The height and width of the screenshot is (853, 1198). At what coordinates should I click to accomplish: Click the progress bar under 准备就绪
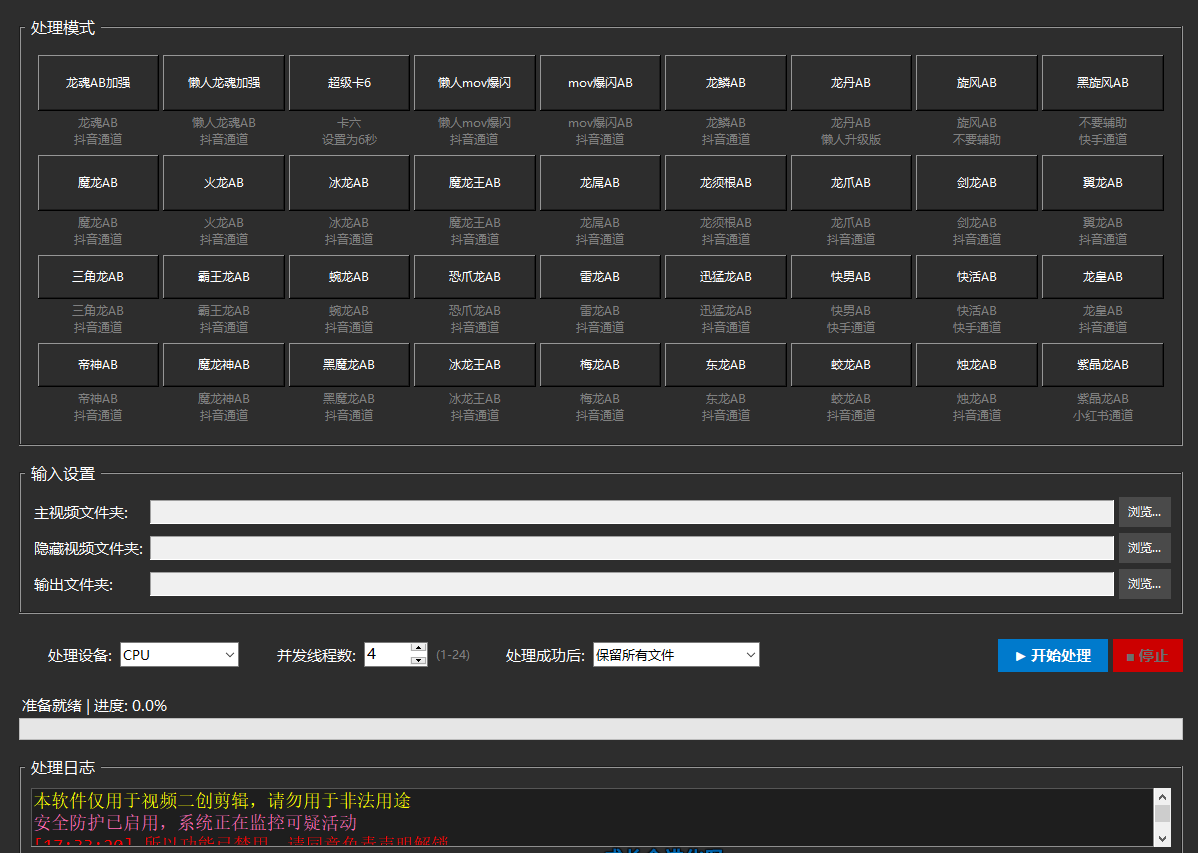[x=600, y=729]
